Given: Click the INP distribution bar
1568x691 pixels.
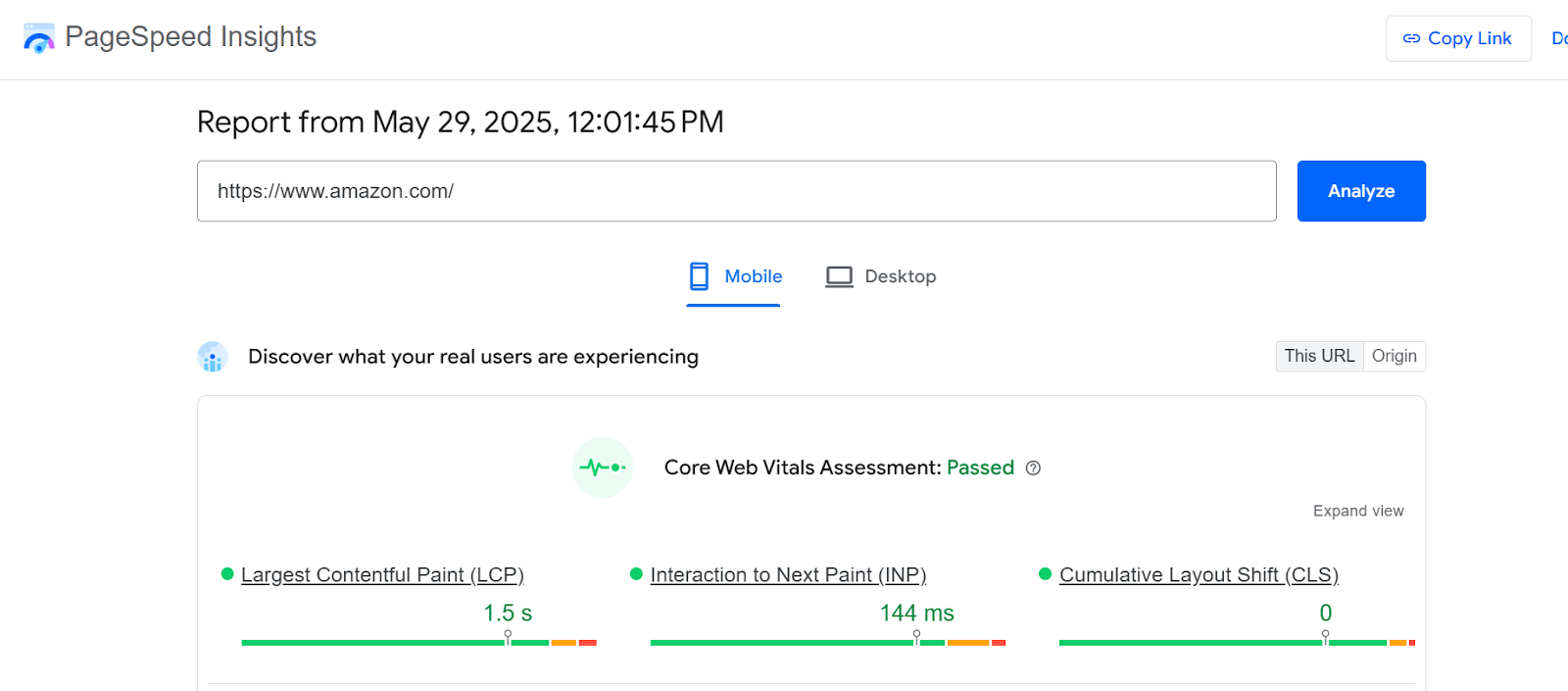Looking at the screenshot, I should pyautogui.click(x=828, y=643).
